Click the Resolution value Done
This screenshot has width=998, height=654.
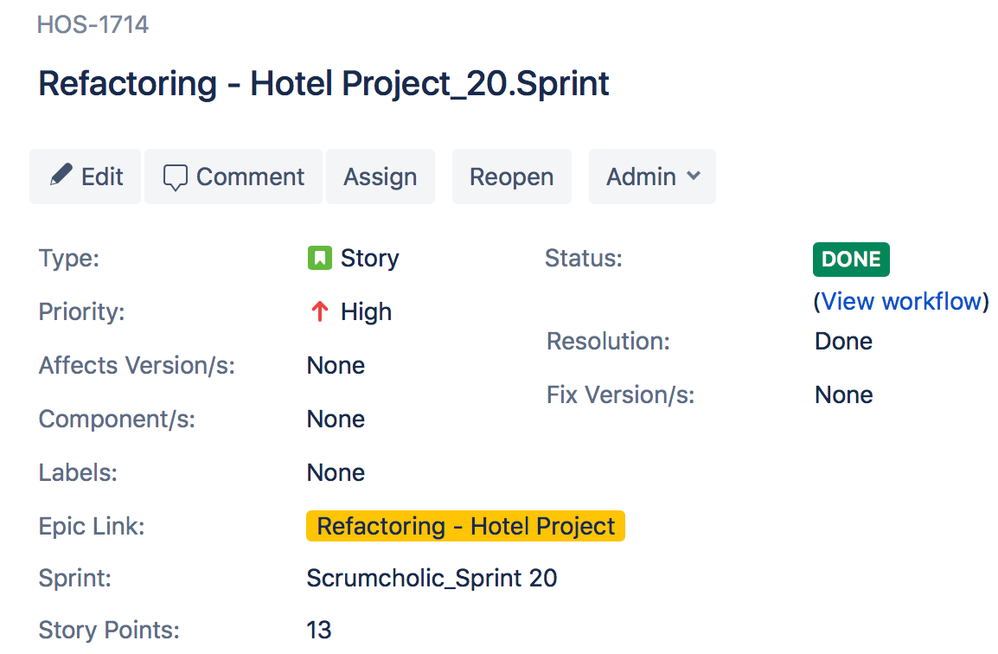[x=843, y=341]
